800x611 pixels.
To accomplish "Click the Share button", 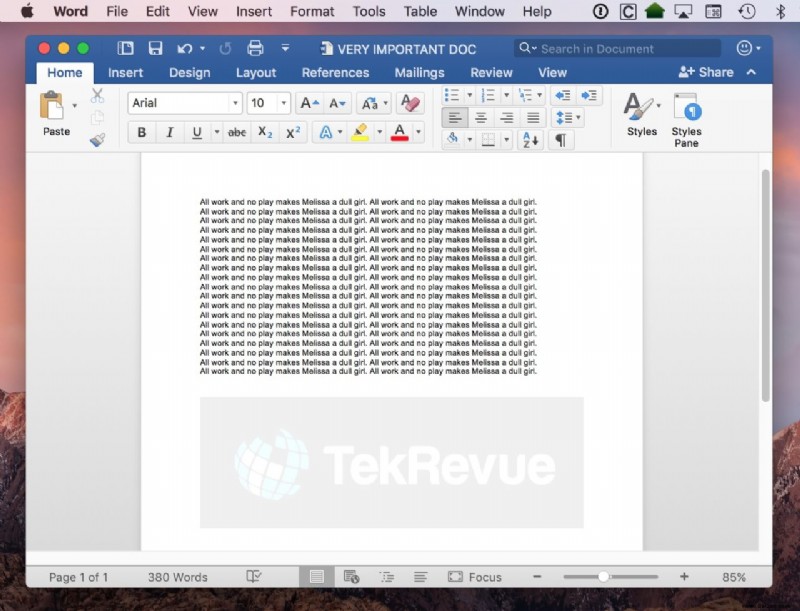I will click(x=706, y=72).
